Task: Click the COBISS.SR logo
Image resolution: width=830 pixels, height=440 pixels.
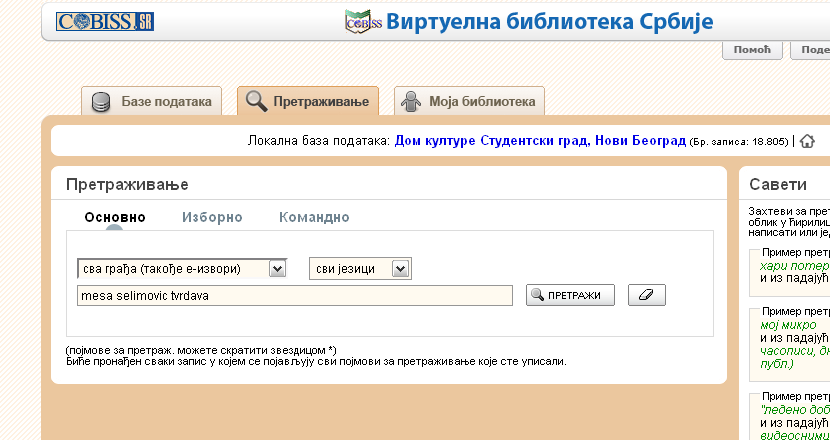Action: point(105,22)
